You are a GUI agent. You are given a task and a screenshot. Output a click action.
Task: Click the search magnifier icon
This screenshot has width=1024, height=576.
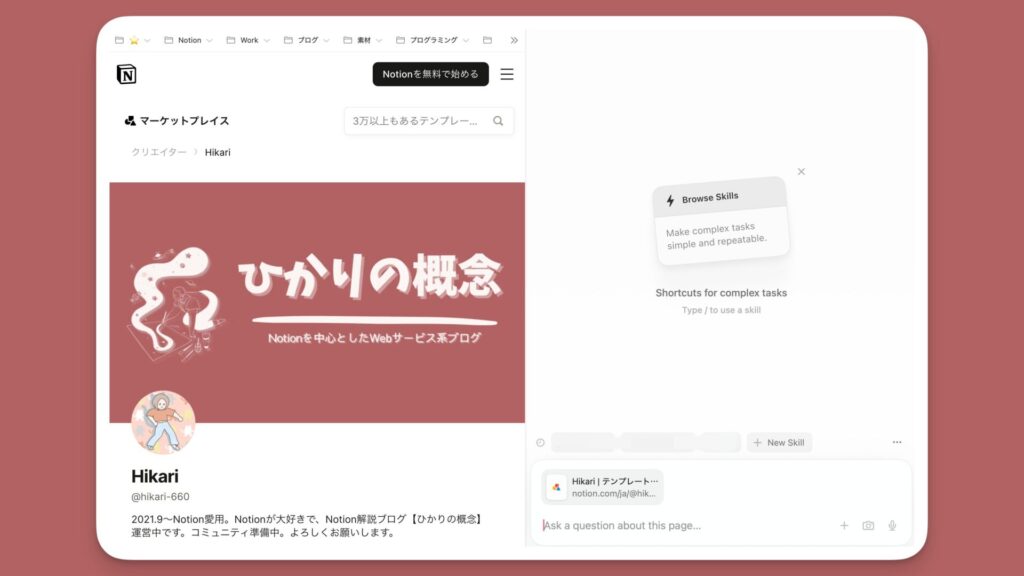pos(498,121)
